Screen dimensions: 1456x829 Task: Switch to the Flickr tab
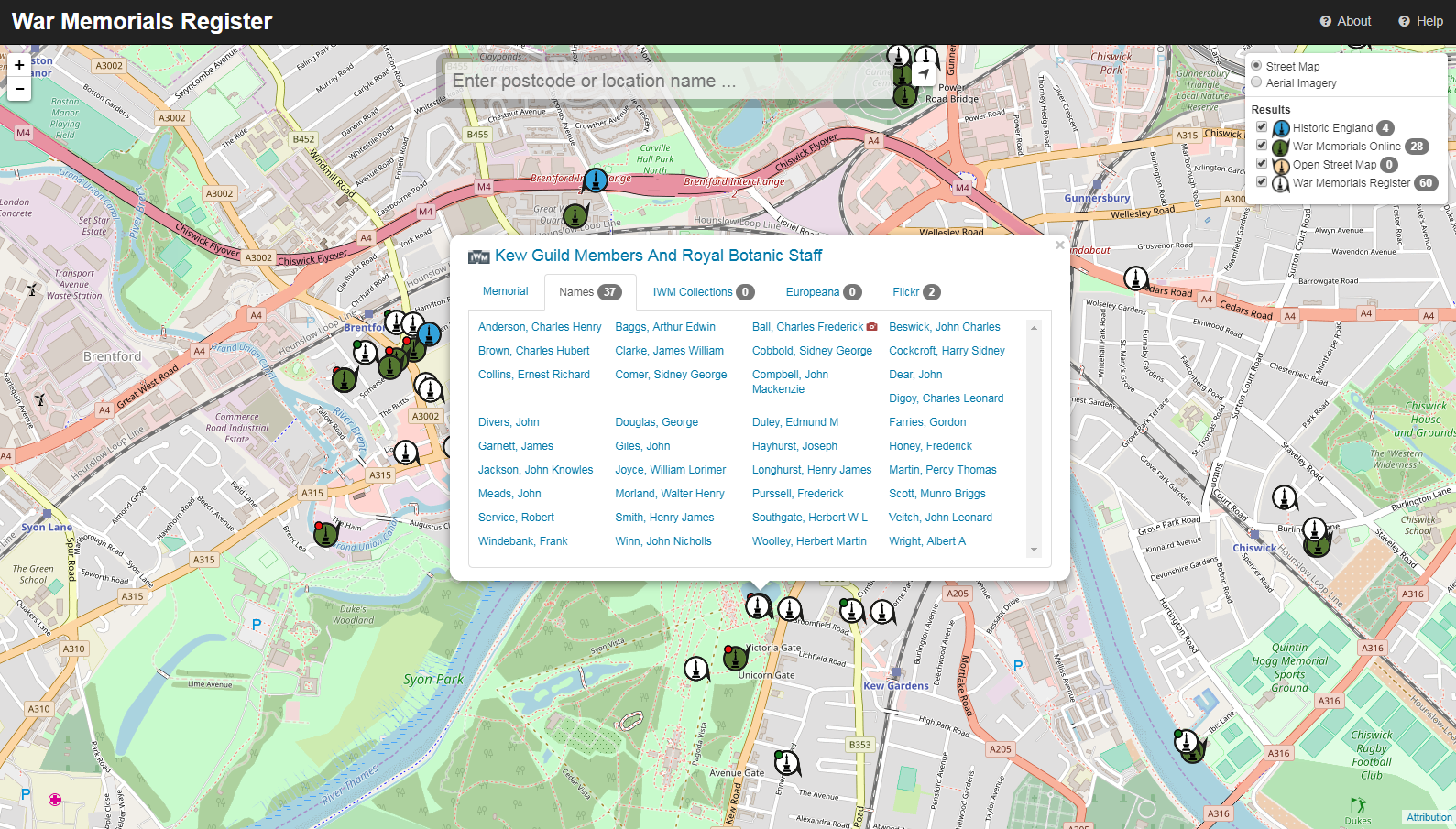[x=916, y=292]
